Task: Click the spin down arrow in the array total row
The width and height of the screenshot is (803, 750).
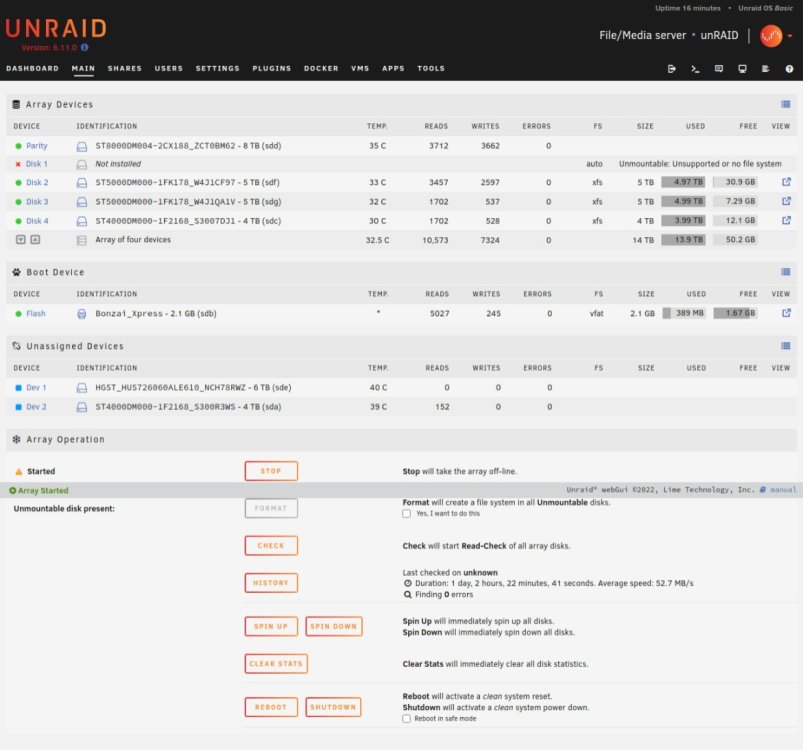Action: click(20, 239)
